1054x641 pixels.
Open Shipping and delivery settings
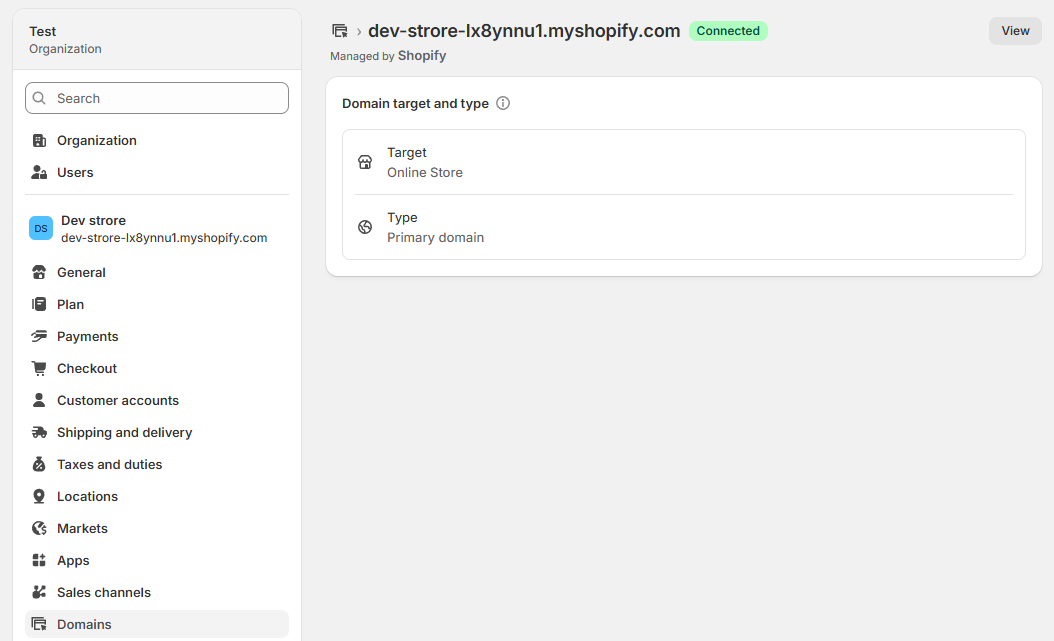pyautogui.click(x=157, y=433)
